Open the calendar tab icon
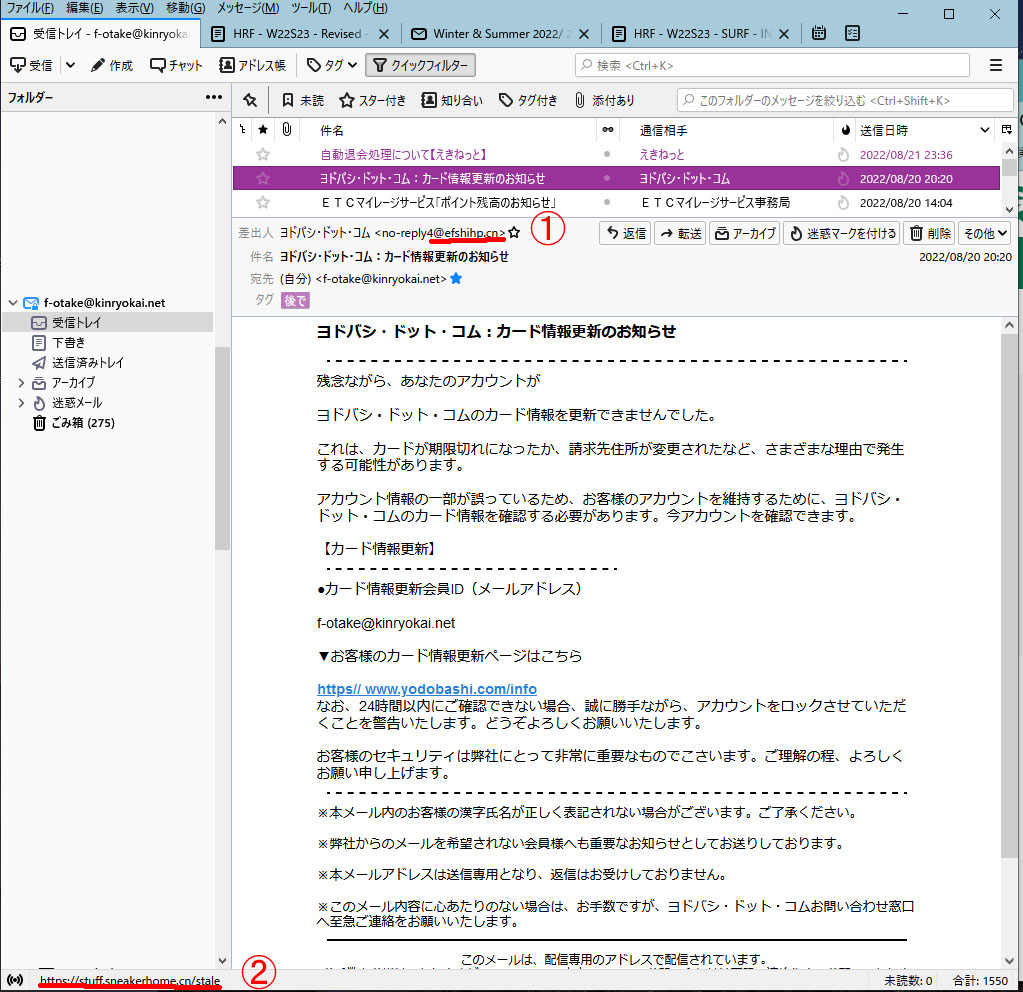This screenshot has width=1023, height=992. pos(819,33)
